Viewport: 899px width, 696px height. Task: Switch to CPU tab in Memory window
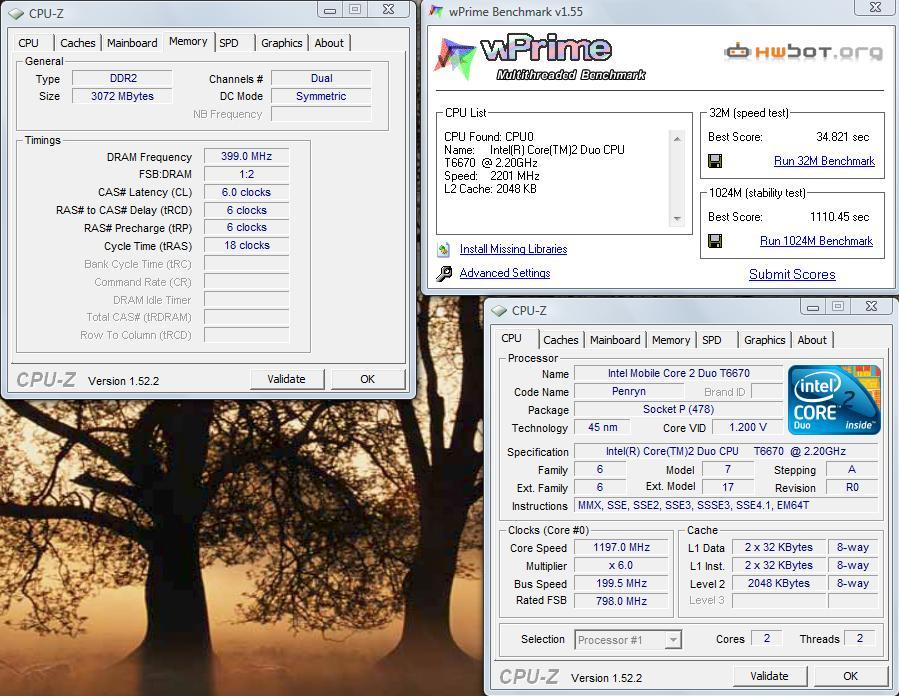(29, 43)
